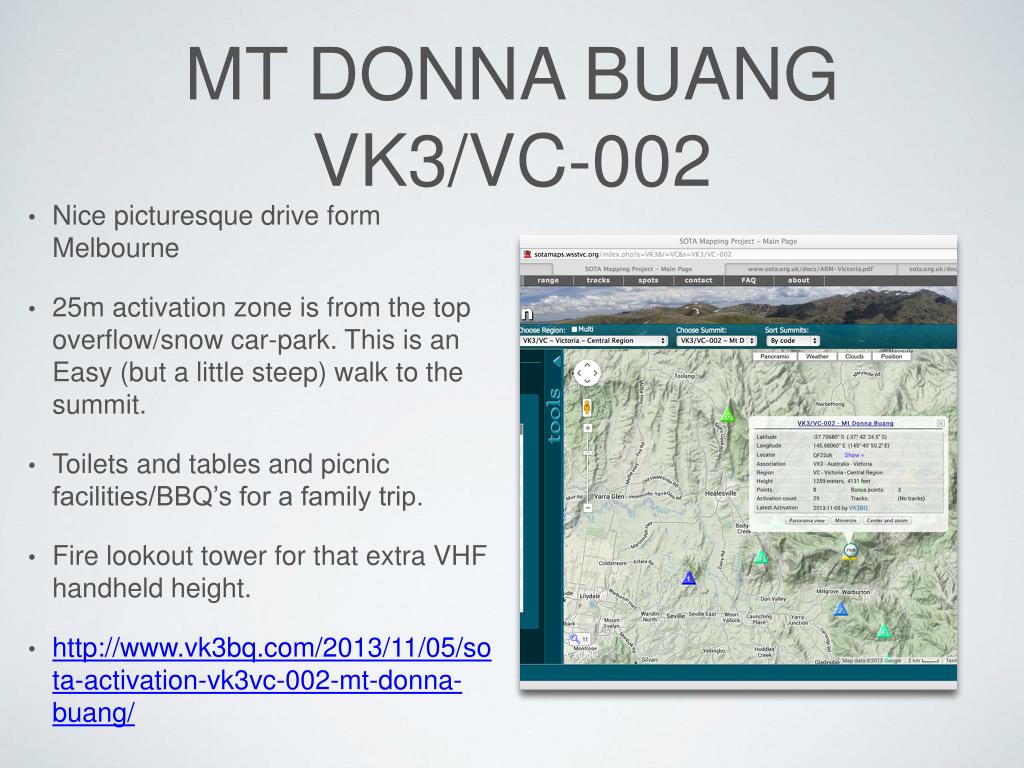Image resolution: width=1024 pixels, height=768 pixels.
Task: Select the green summit marker numbered 6
Action: (728, 414)
